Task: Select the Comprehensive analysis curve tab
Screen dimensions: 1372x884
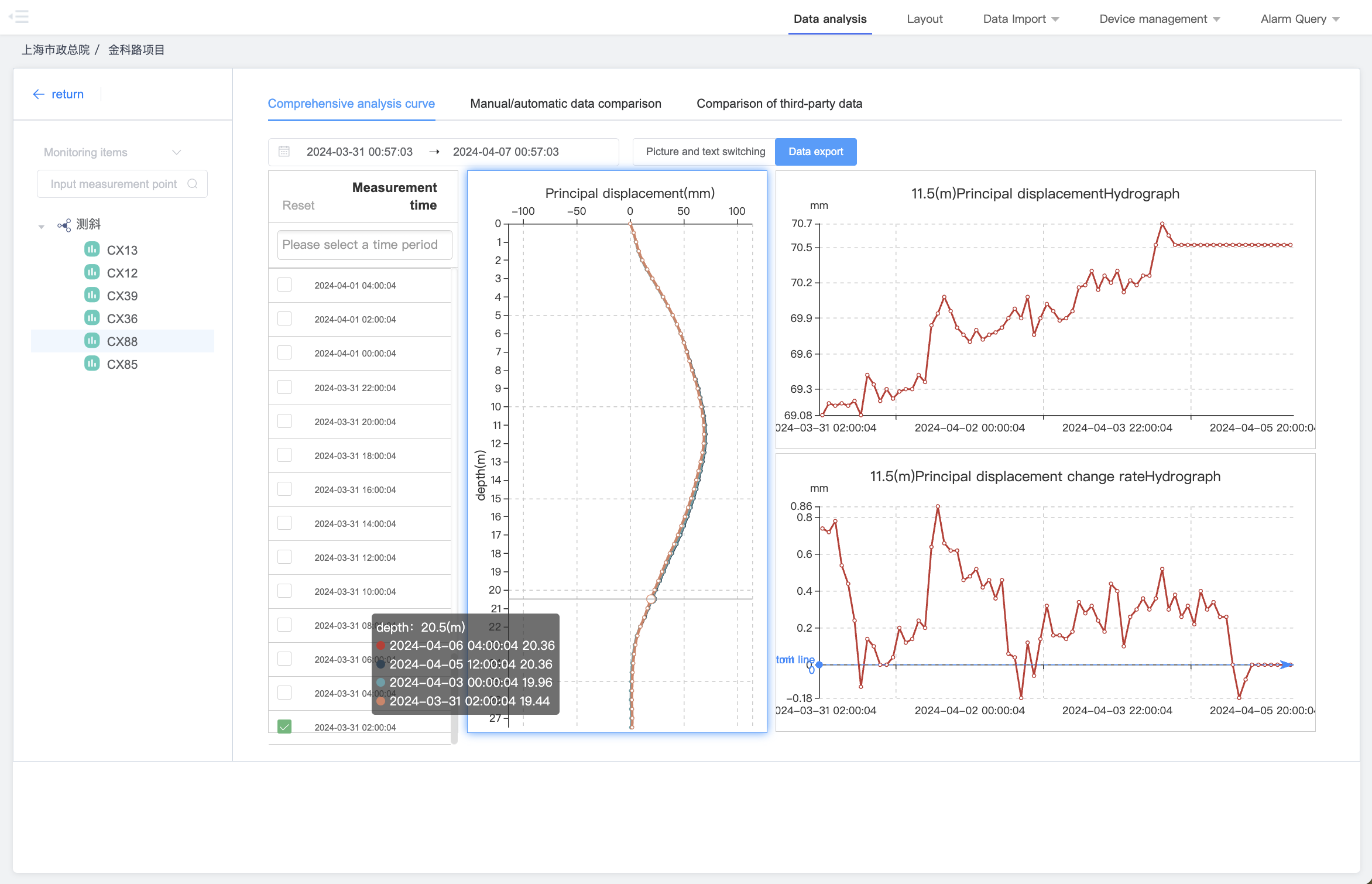Action: coord(351,104)
